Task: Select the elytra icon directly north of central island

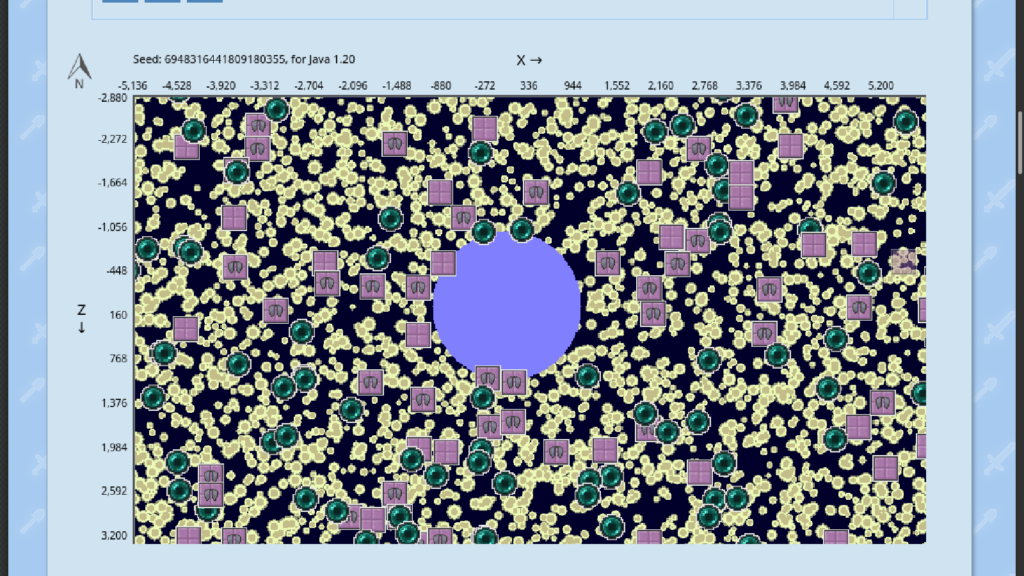Action: tap(536, 191)
